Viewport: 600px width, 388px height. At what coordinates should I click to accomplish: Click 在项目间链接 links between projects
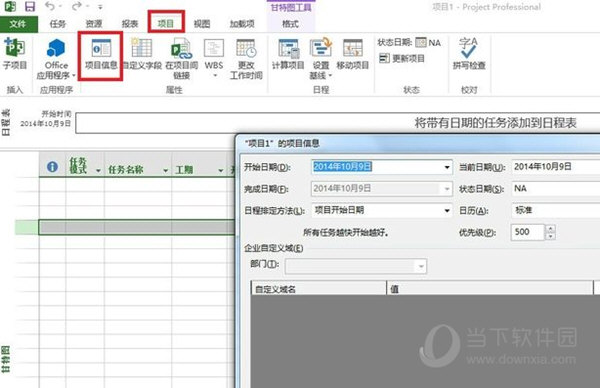coord(181,58)
